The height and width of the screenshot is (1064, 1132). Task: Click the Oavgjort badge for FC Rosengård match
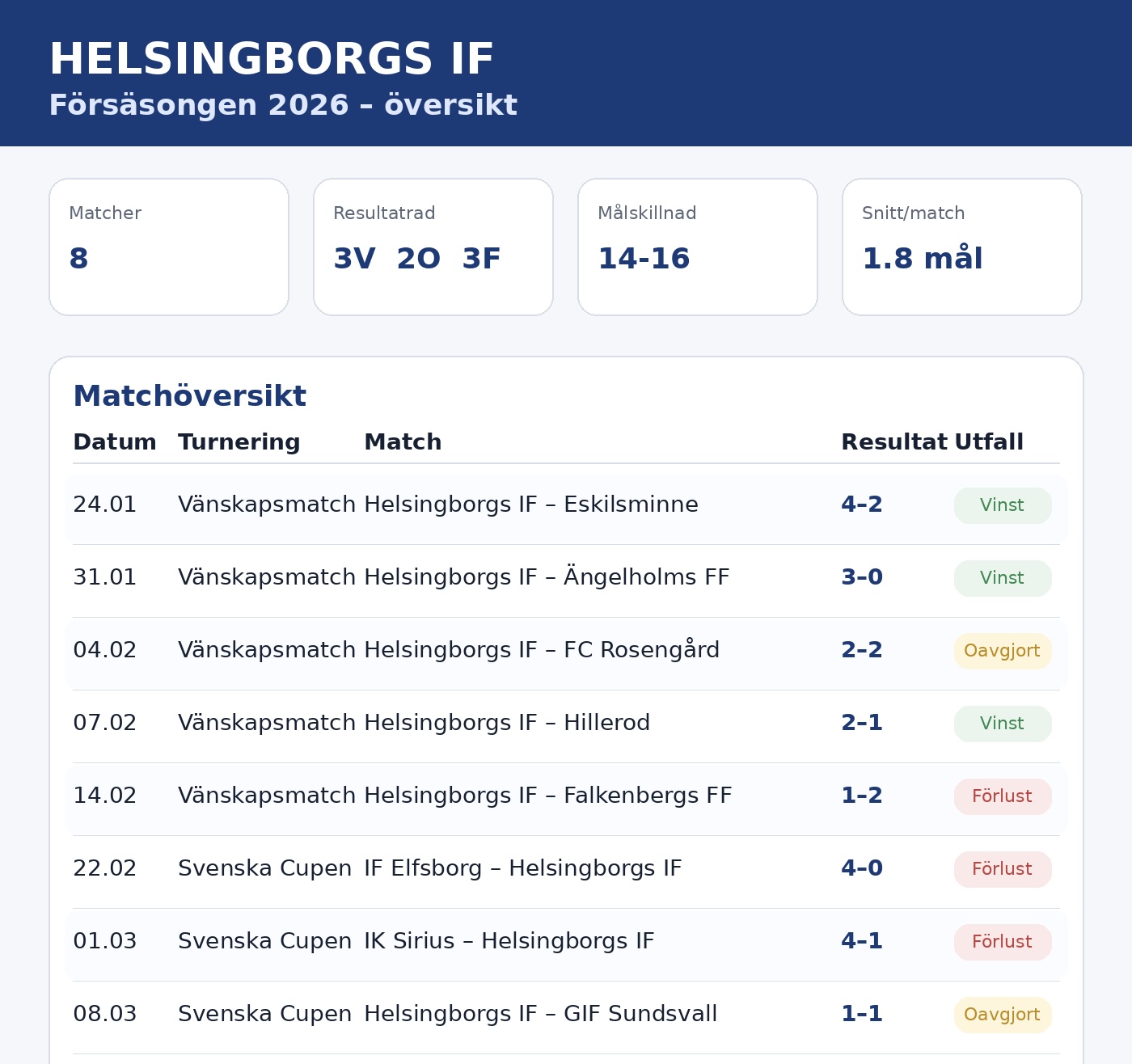[x=1003, y=651]
